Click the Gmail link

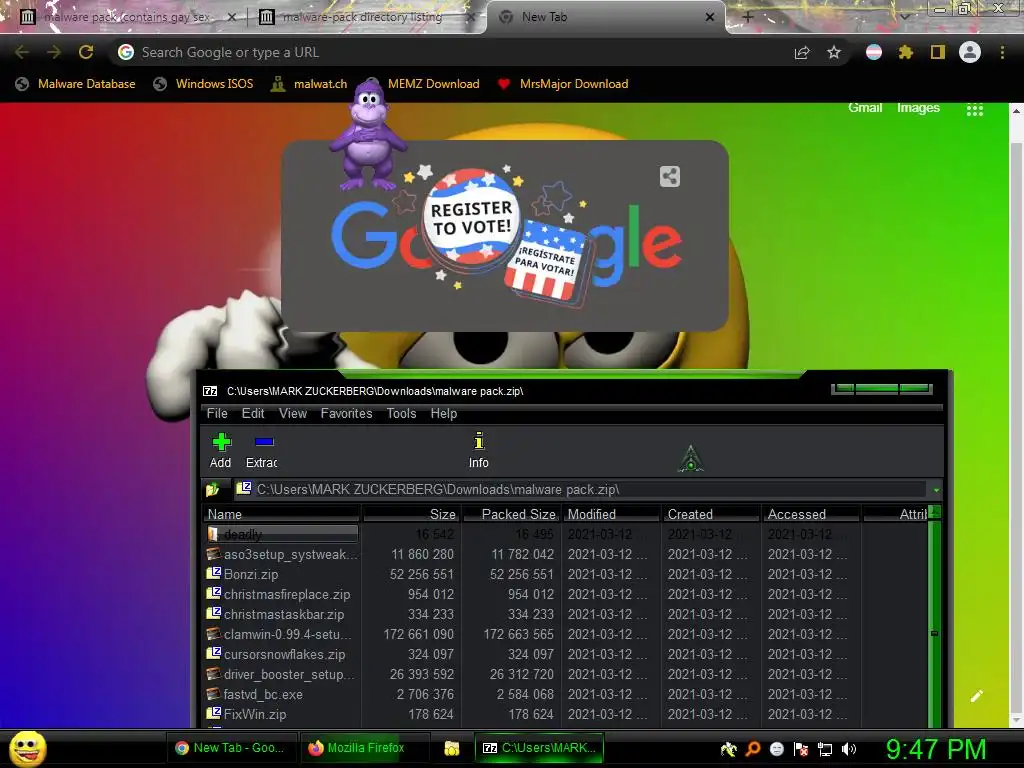(x=865, y=108)
